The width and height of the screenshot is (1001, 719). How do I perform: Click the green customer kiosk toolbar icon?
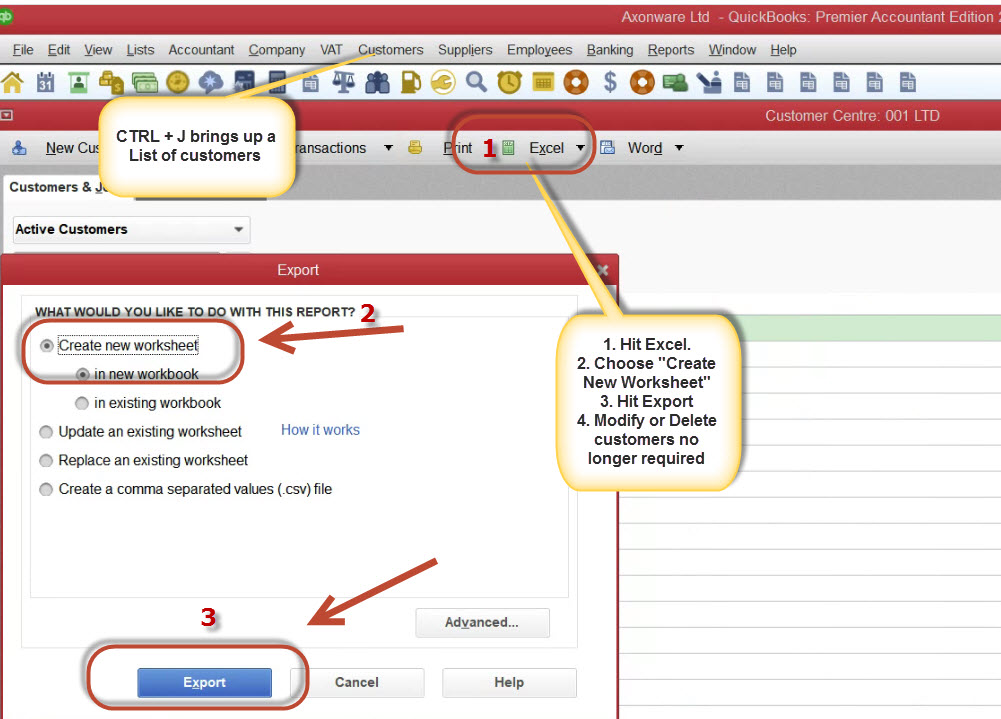tap(79, 82)
